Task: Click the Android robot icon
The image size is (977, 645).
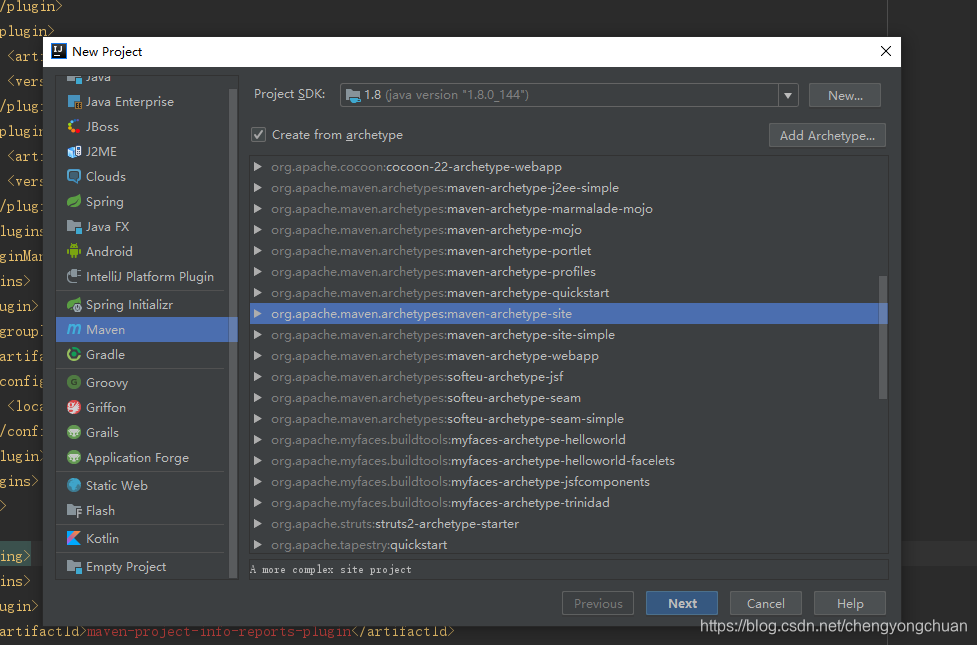Action: pos(74,251)
